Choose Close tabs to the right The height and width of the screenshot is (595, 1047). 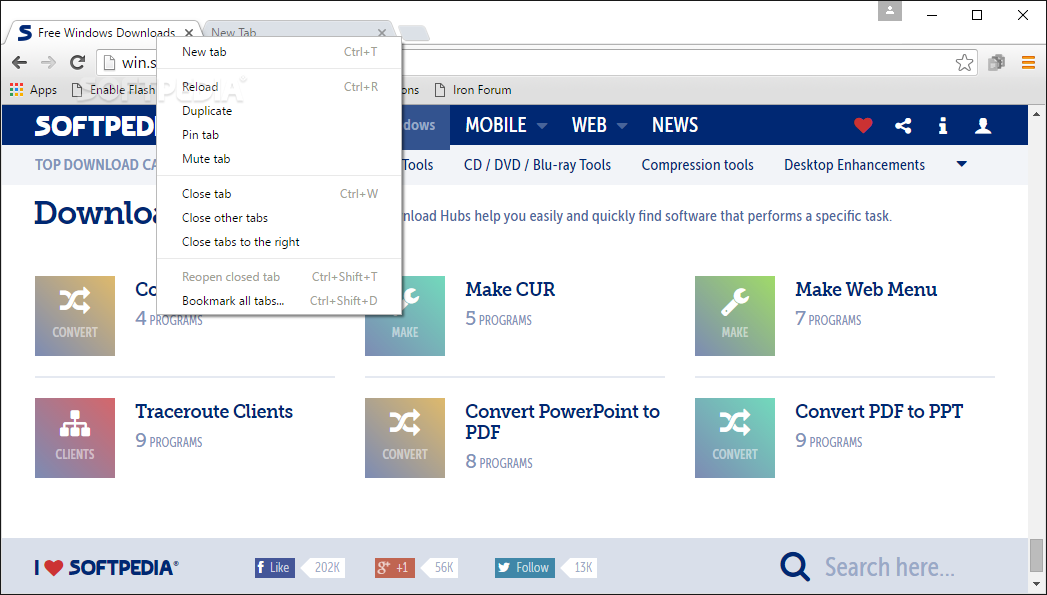279,242
